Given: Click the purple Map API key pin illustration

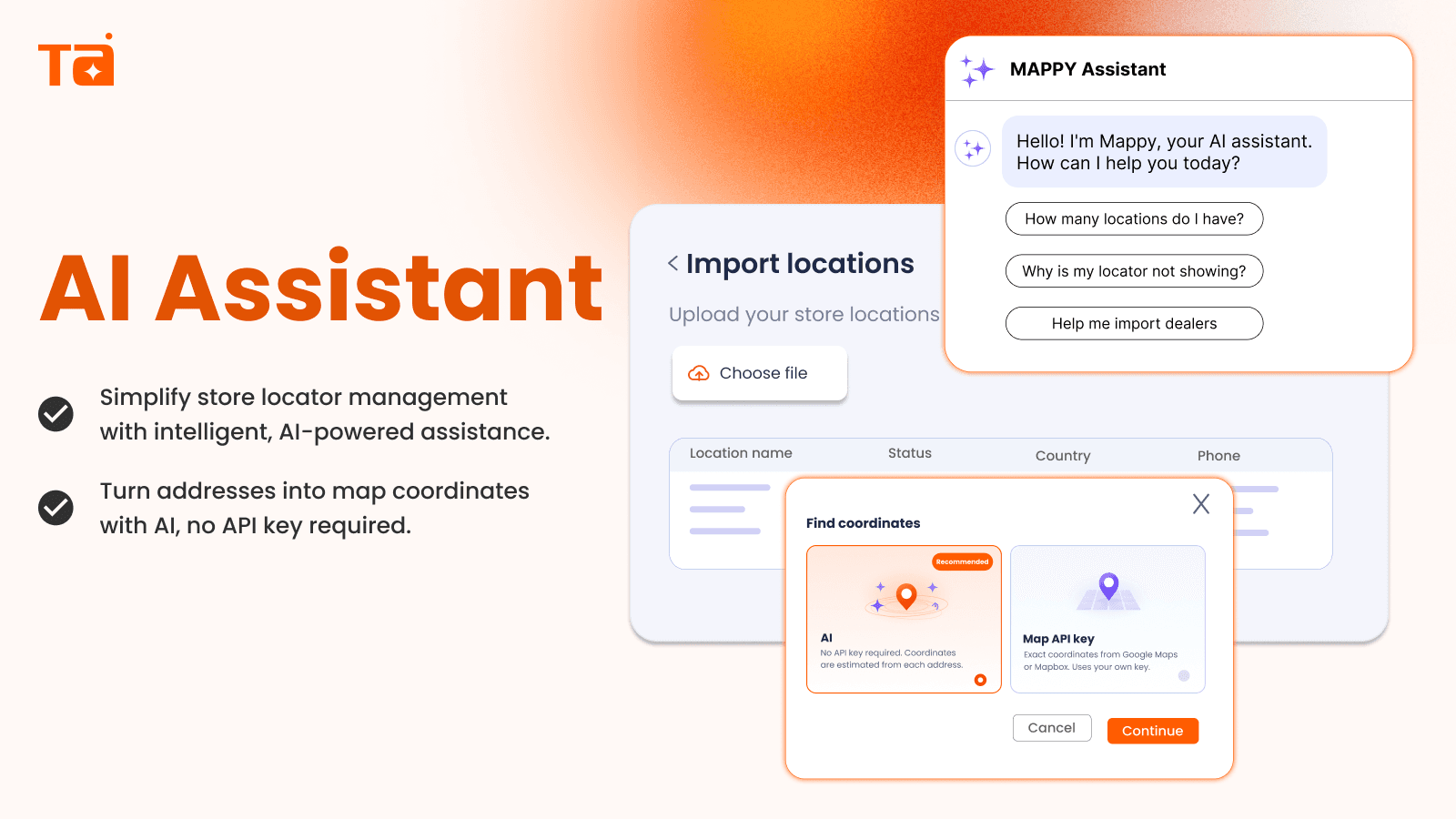Looking at the screenshot, I should pyautogui.click(x=1108, y=585).
